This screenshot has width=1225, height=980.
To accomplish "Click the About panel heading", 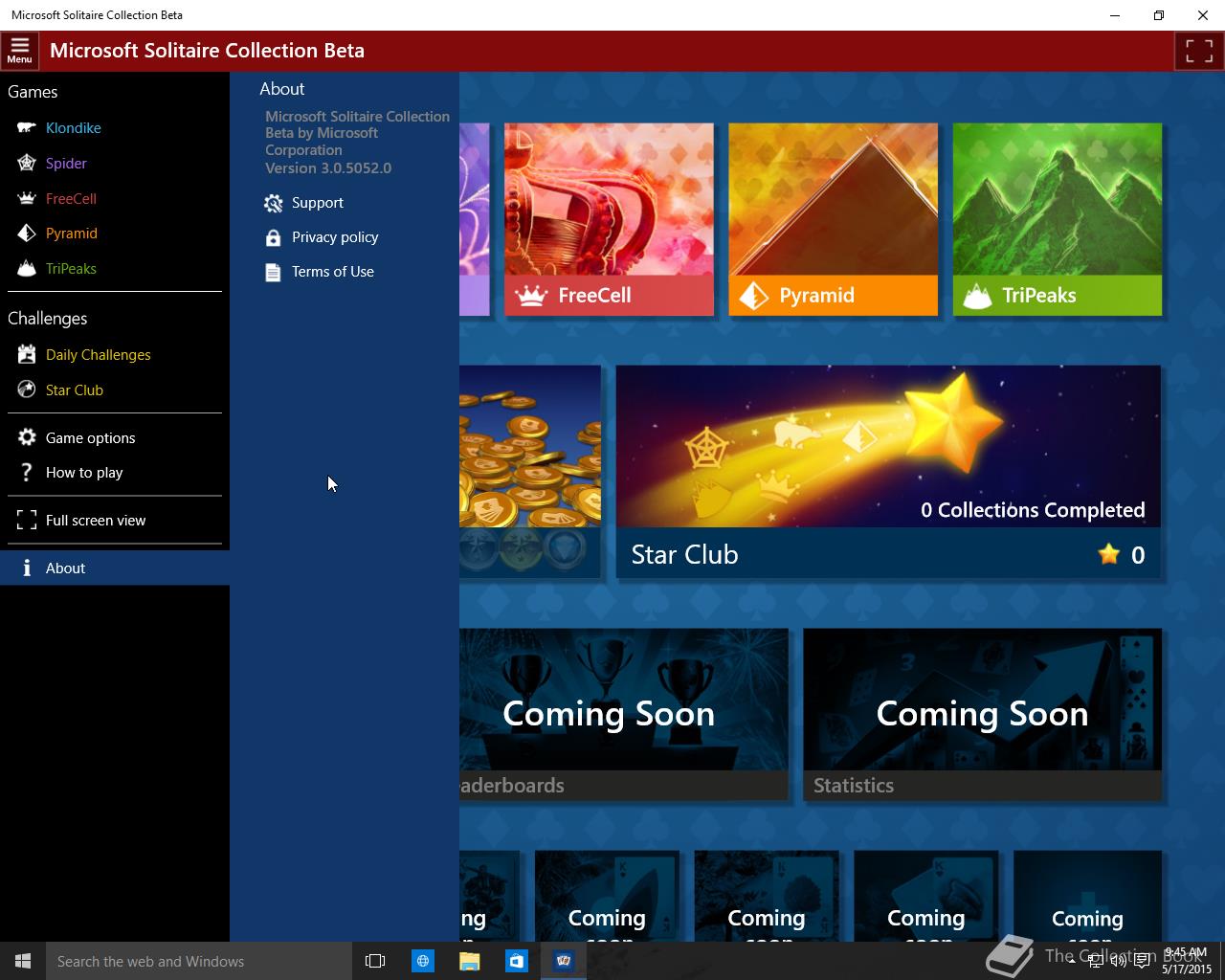I will tap(282, 89).
